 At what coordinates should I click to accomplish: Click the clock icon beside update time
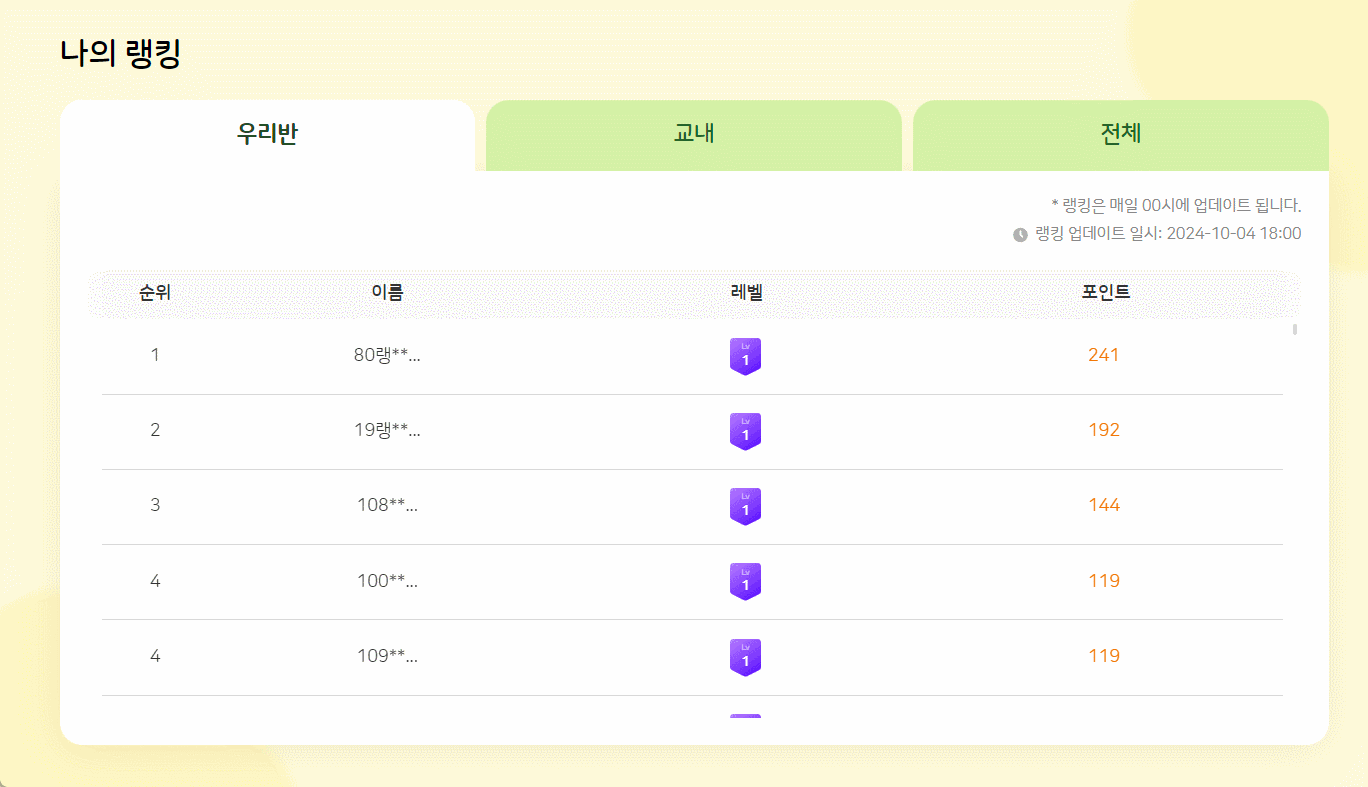(x=1020, y=234)
